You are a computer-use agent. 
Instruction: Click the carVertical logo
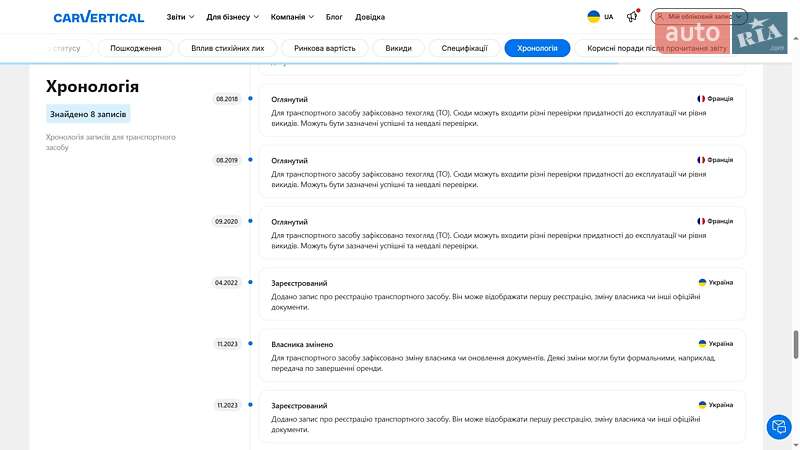tap(98, 17)
